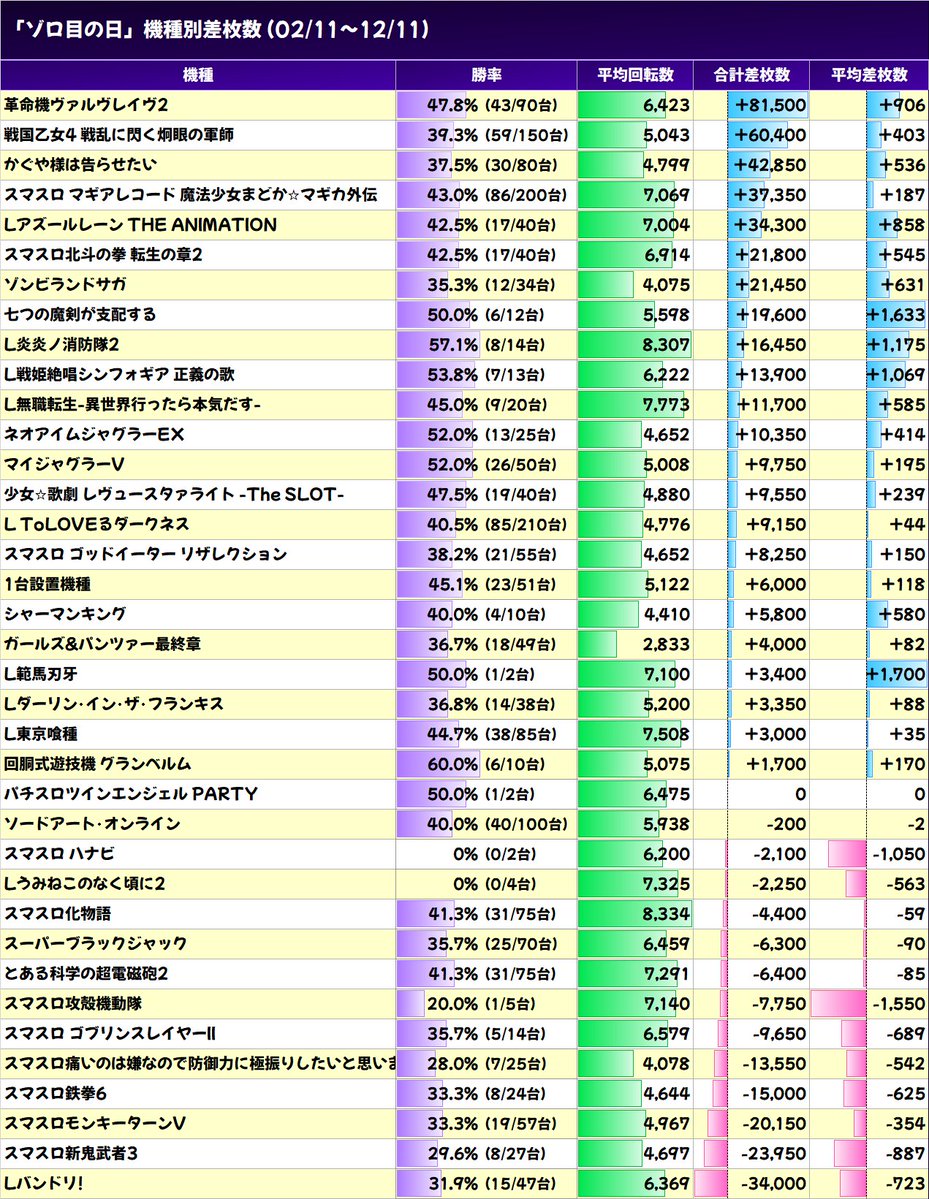
Task: Click average spins value 7,773
Action: 666,405
